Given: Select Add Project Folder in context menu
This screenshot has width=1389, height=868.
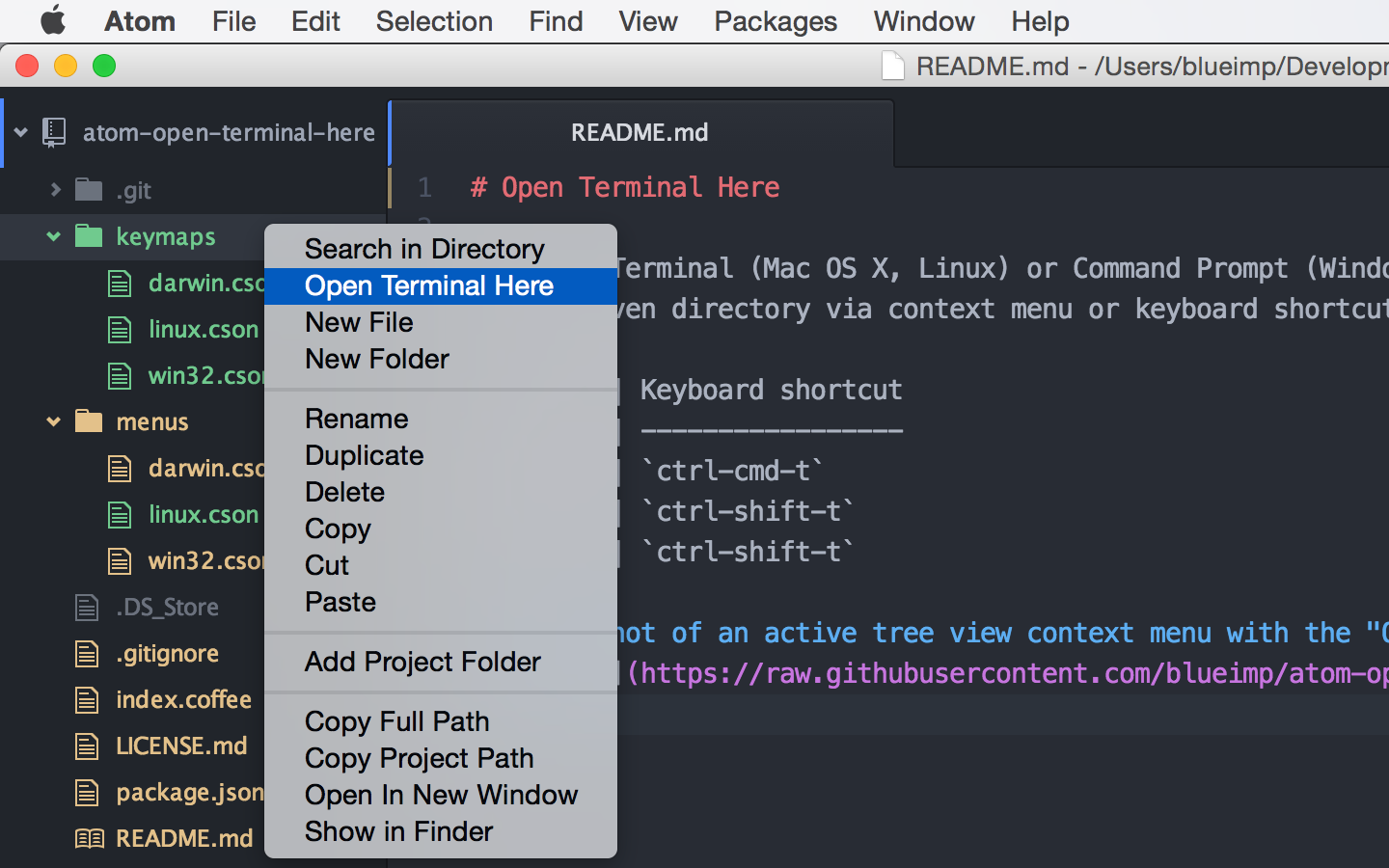Looking at the screenshot, I should 441,662.
